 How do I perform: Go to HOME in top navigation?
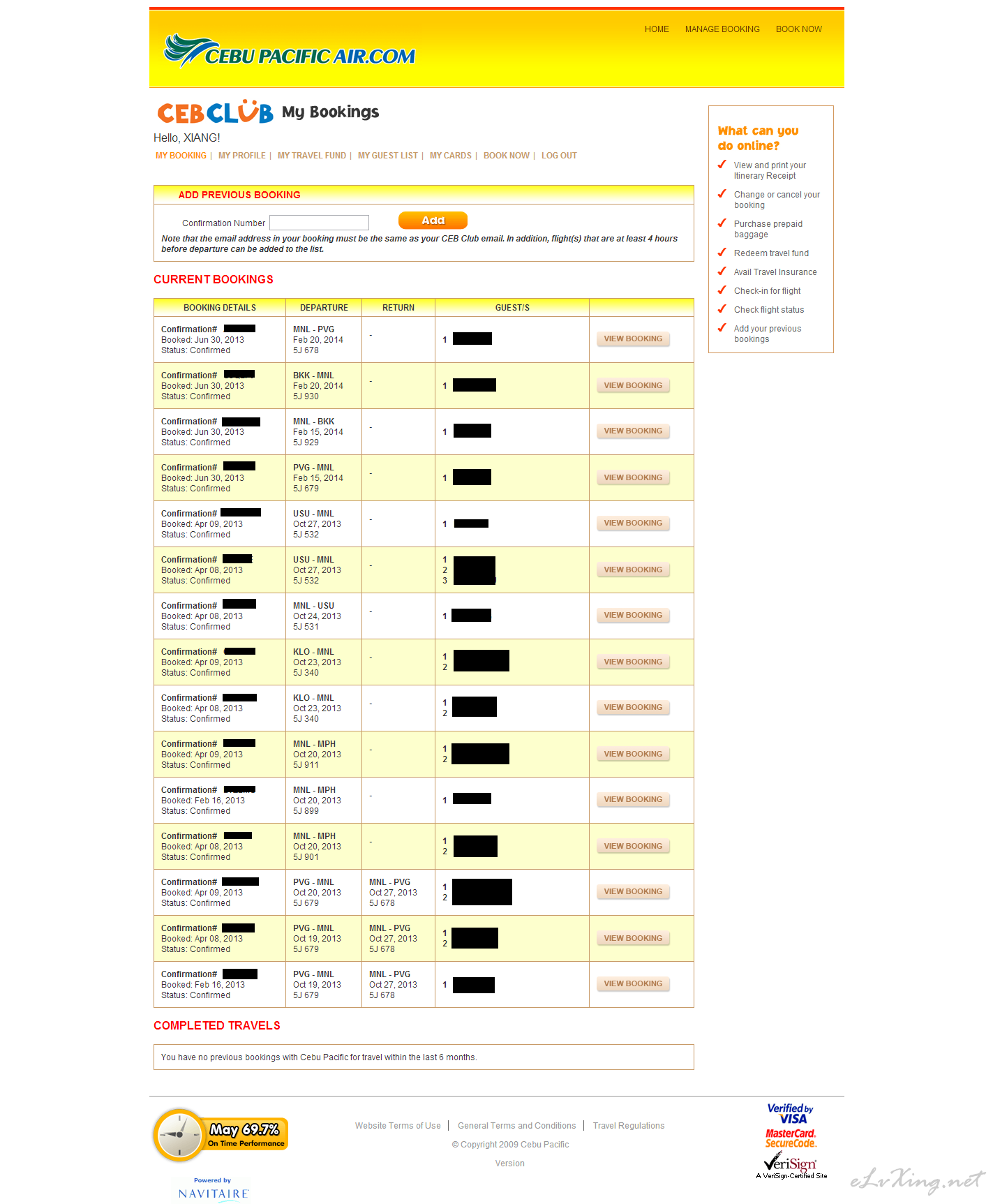[657, 29]
